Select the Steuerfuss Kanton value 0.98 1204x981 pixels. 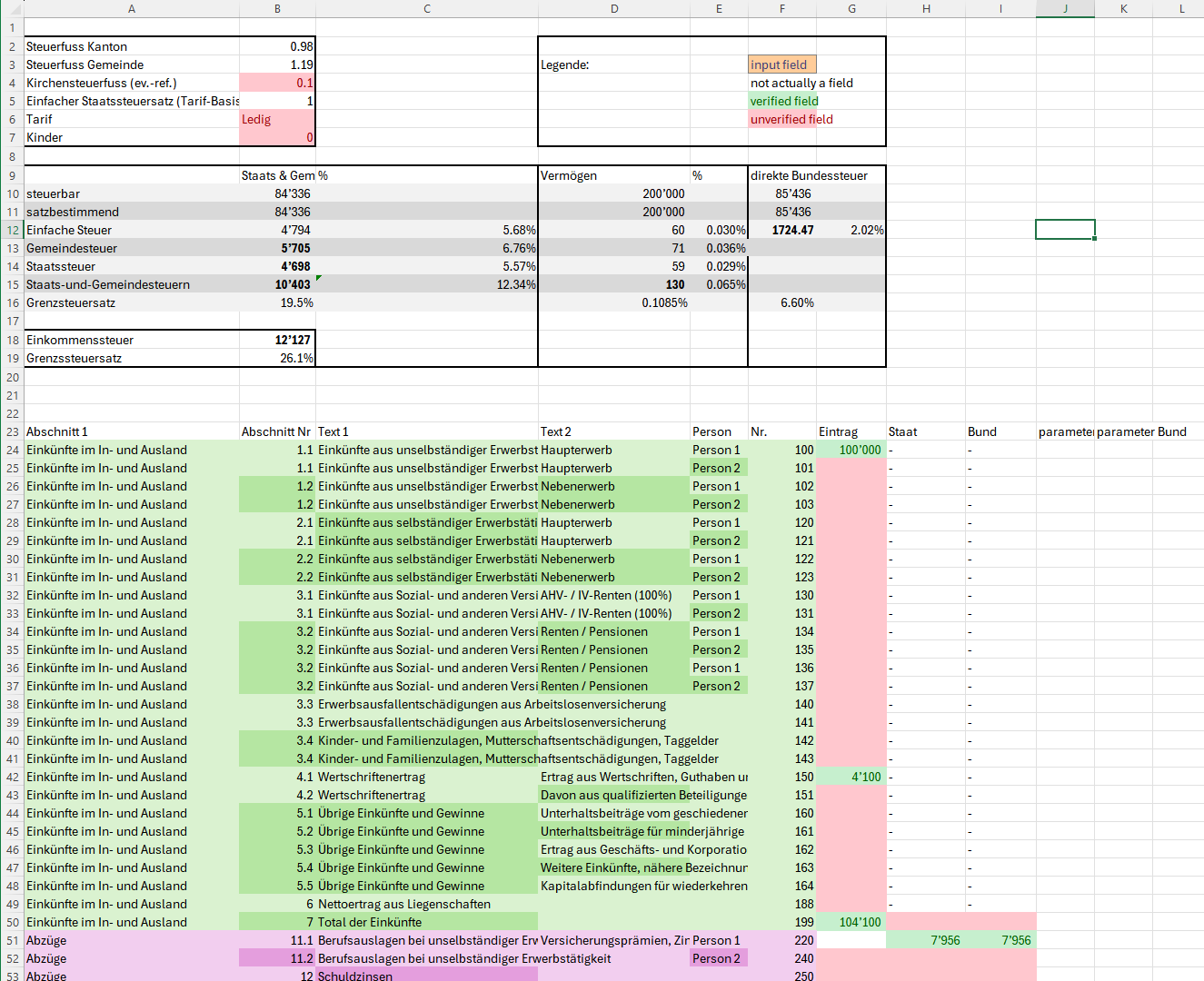click(277, 46)
